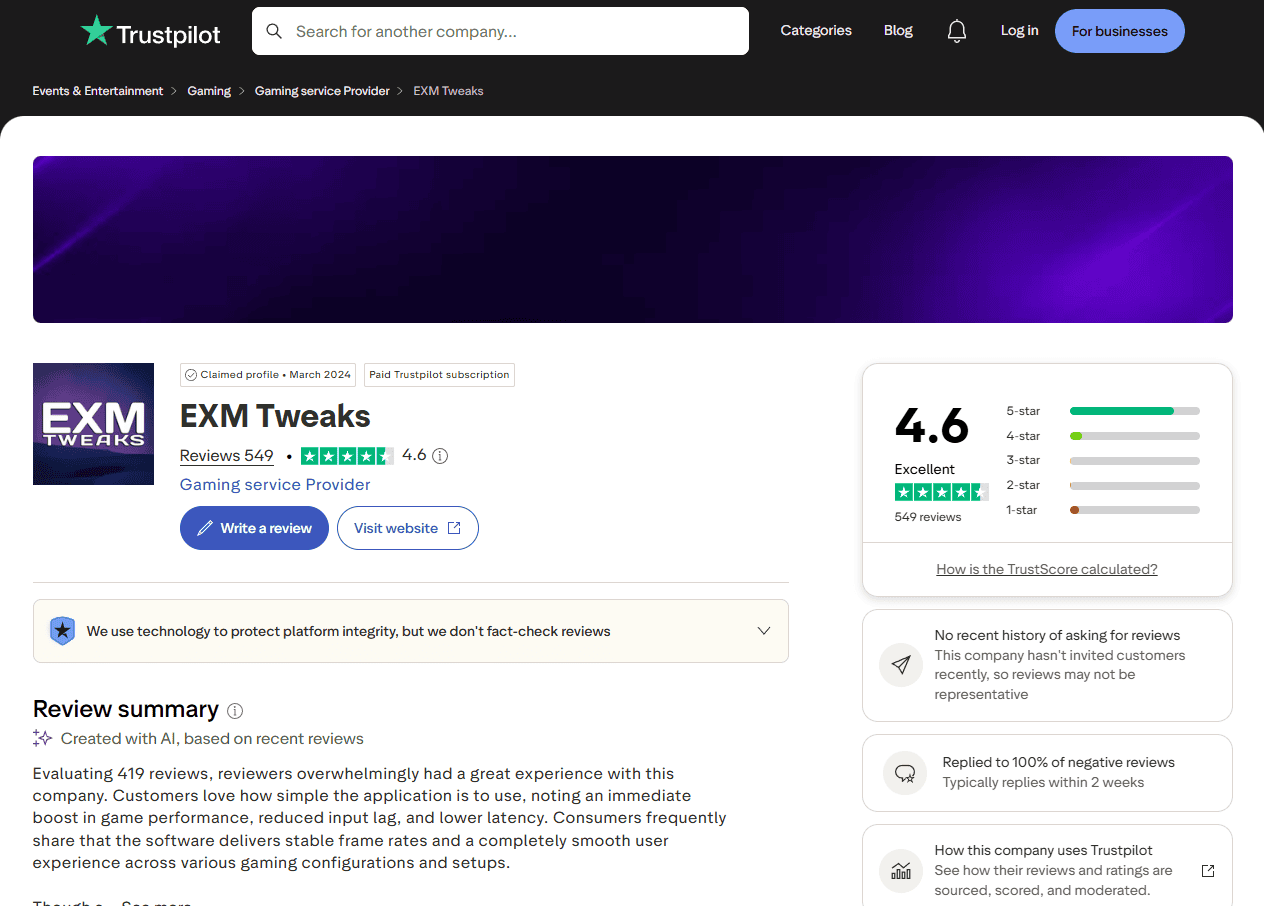Go to Events & Entertainment breadcrumb
The image size is (1264, 906).
pos(98,91)
